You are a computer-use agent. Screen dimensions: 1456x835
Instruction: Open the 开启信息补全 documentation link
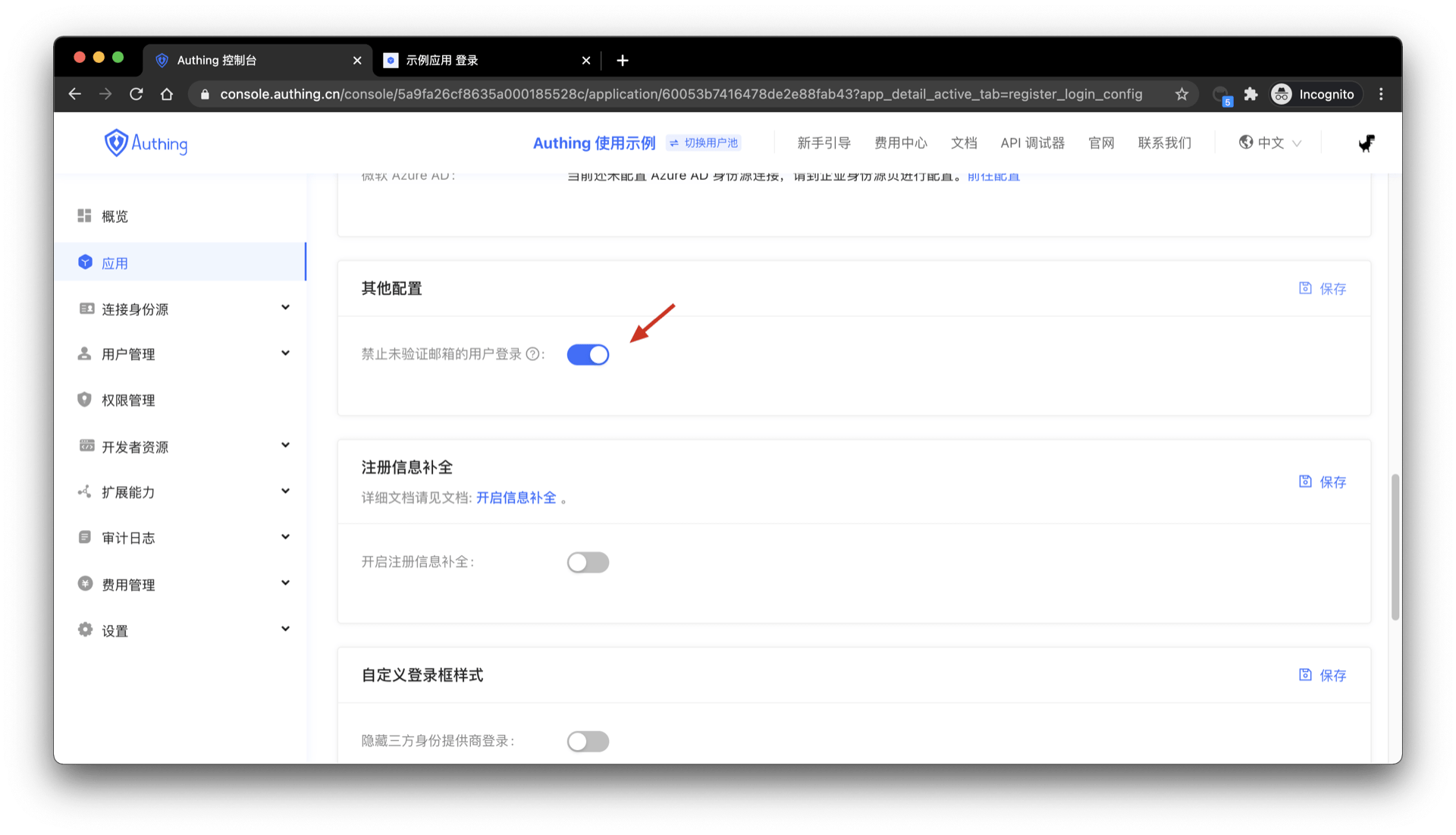coord(516,498)
